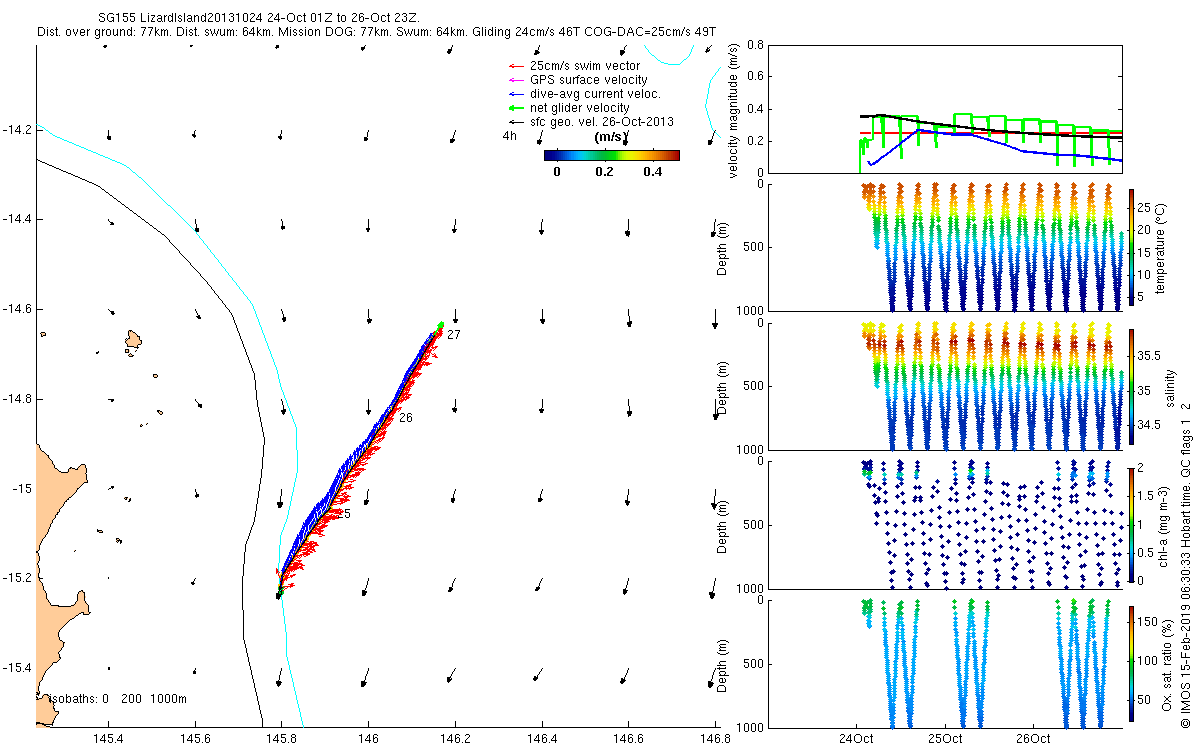
Task: Click the '146.8' longitude tick label
Action: [714, 739]
